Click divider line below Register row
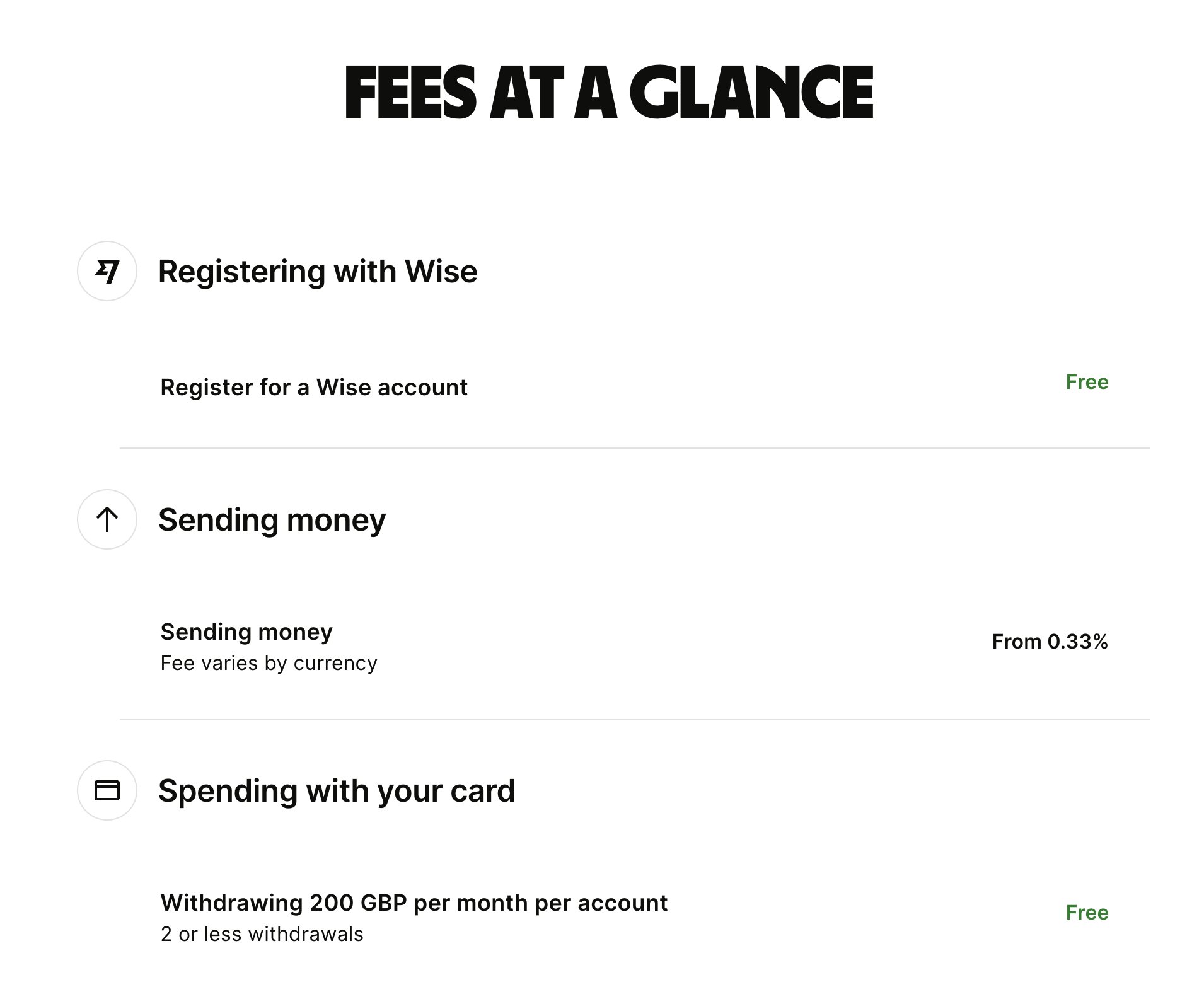 (x=635, y=448)
